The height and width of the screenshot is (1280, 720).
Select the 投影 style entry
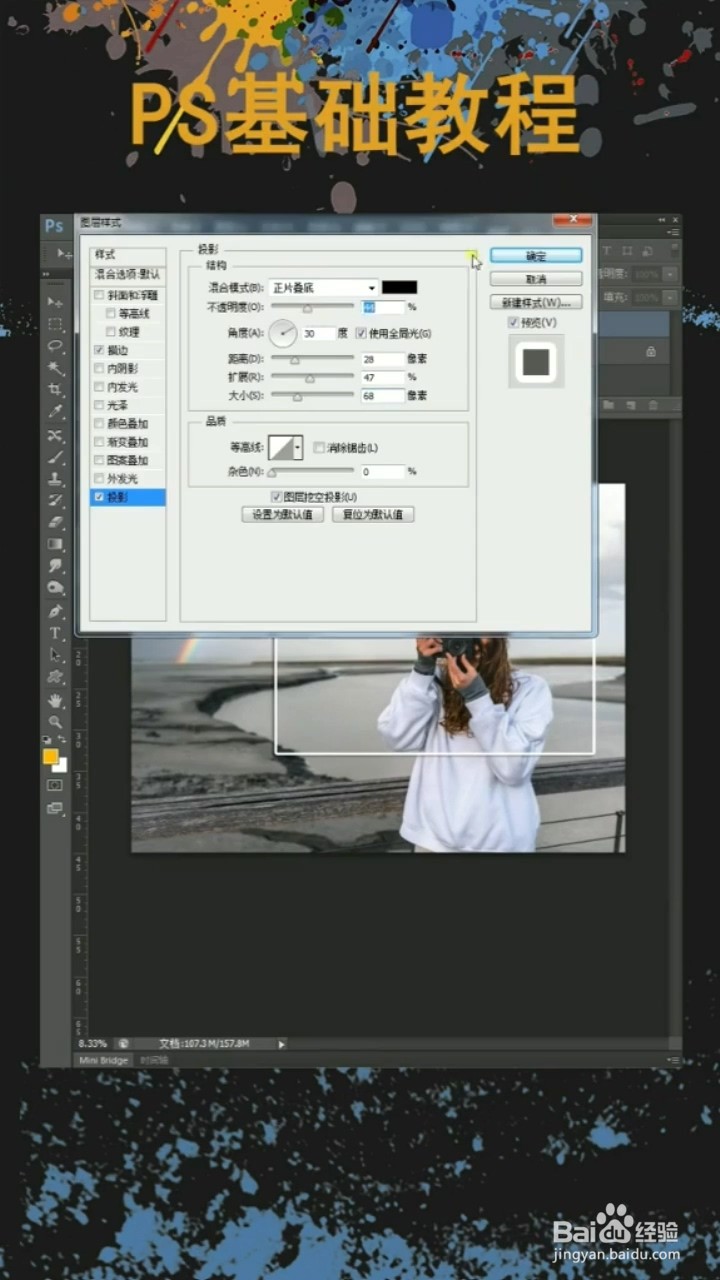pos(128,497)
